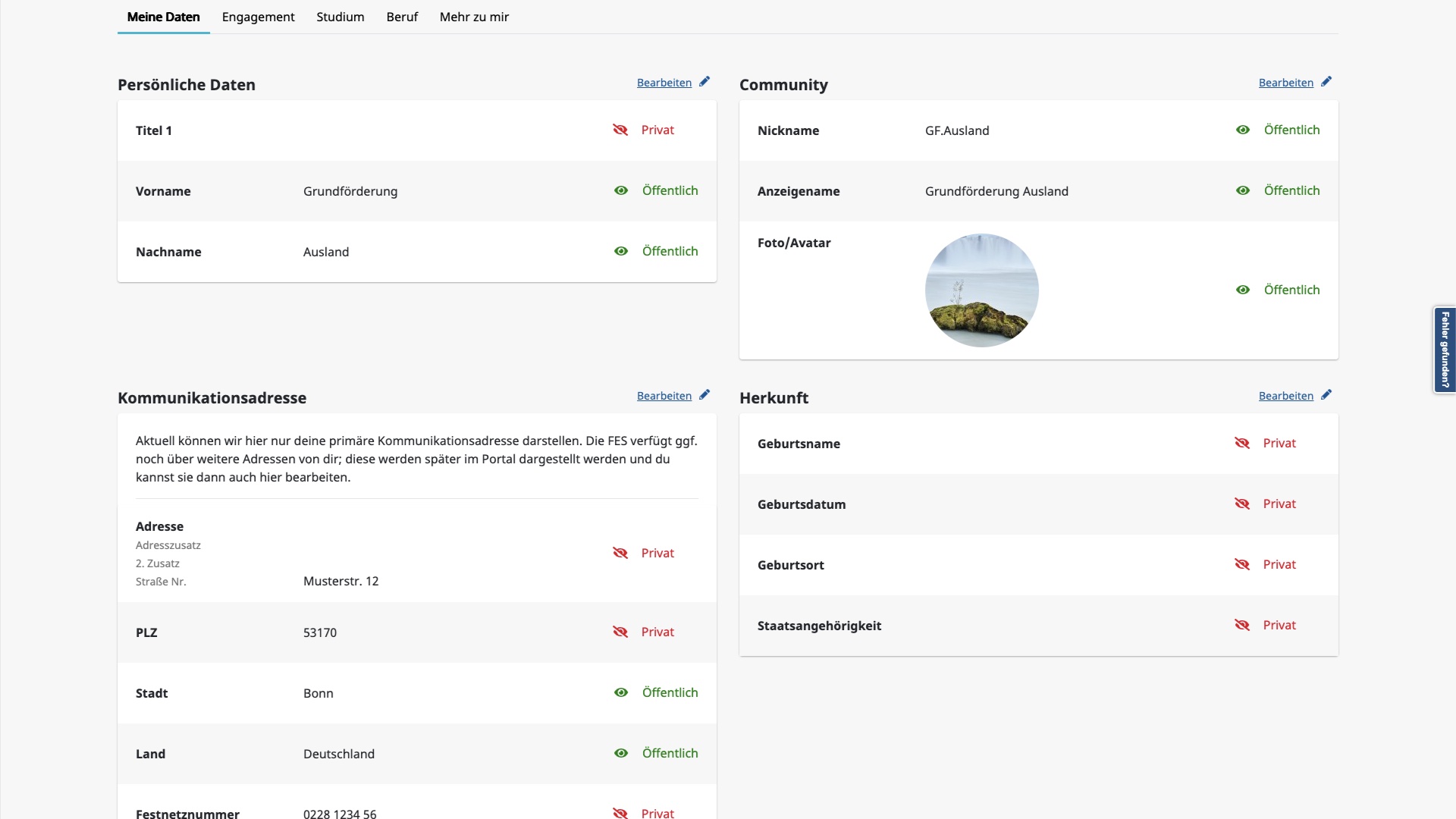Click Privat label in Staatsangehörigkeit row

[x=1279, y=625]
